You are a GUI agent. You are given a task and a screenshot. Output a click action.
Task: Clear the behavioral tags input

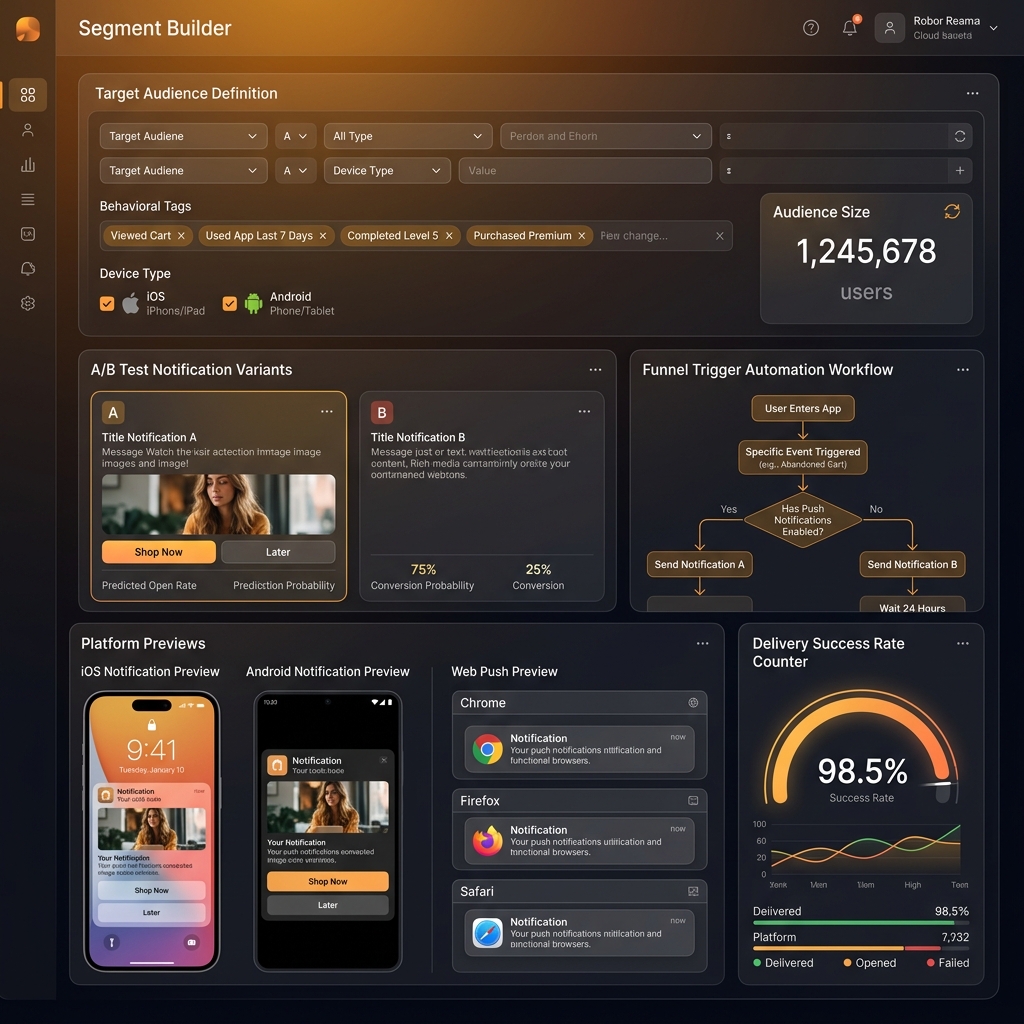click(x=719, y=236)
